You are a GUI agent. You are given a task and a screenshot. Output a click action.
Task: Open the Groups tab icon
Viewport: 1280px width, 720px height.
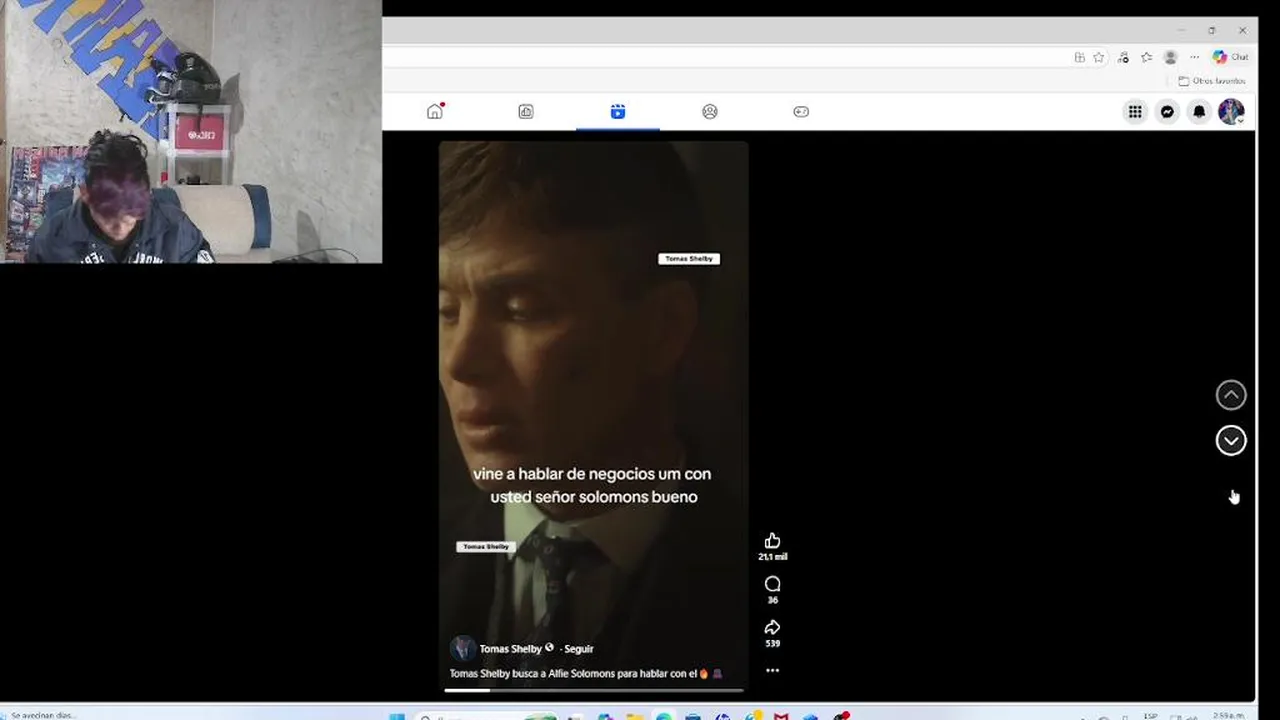[710, 111]
